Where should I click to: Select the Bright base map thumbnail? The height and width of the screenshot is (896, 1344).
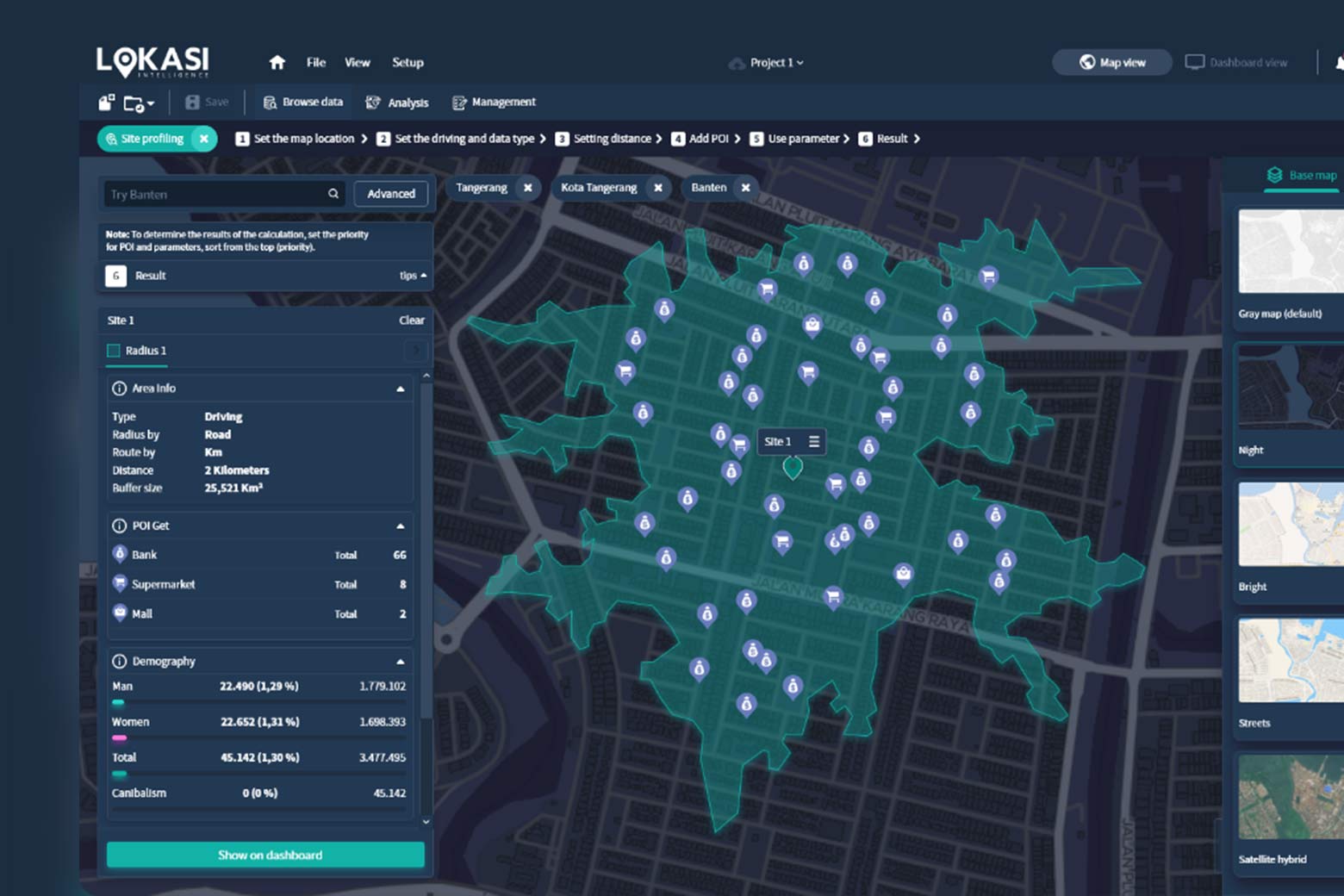pos(1291,524)
